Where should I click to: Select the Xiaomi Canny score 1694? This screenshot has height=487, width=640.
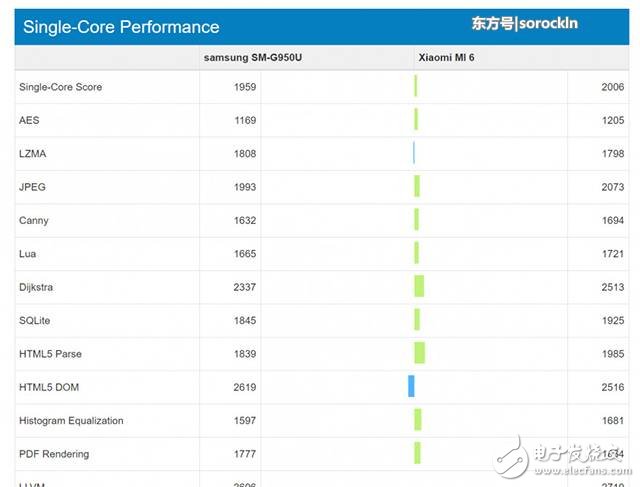[x=613, y=220]
